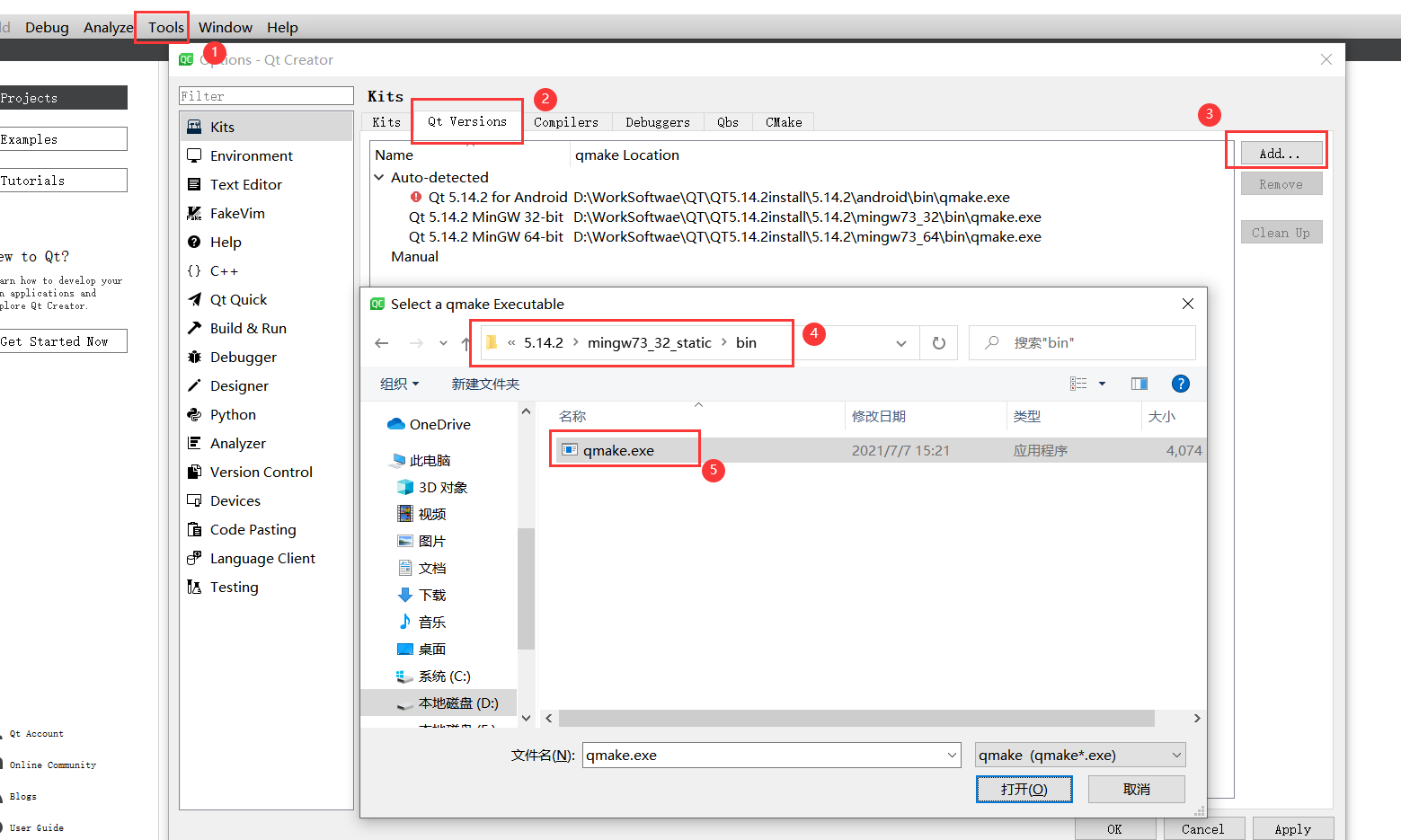Select the Debugger category

pyautogui.click(x=242, y=357)
